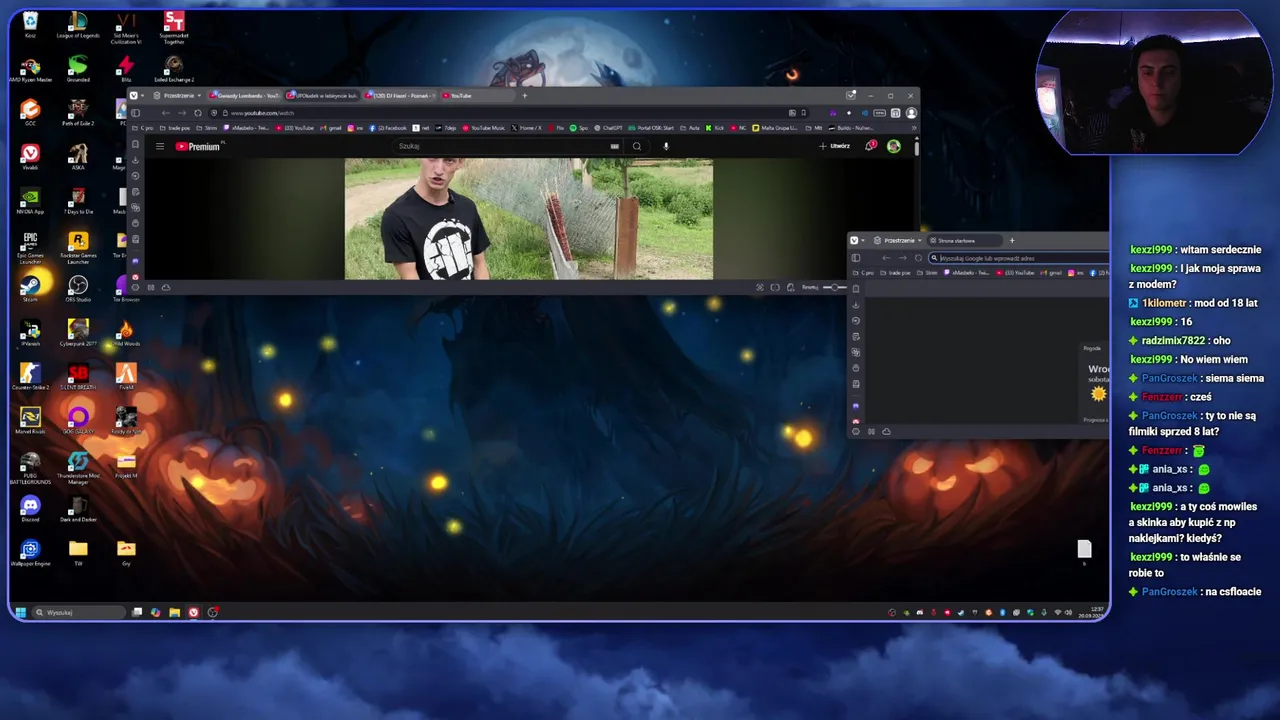1280x720 pixels.
Task: Open Vivaldi desktop shortcut
Action: pos(30,157)
